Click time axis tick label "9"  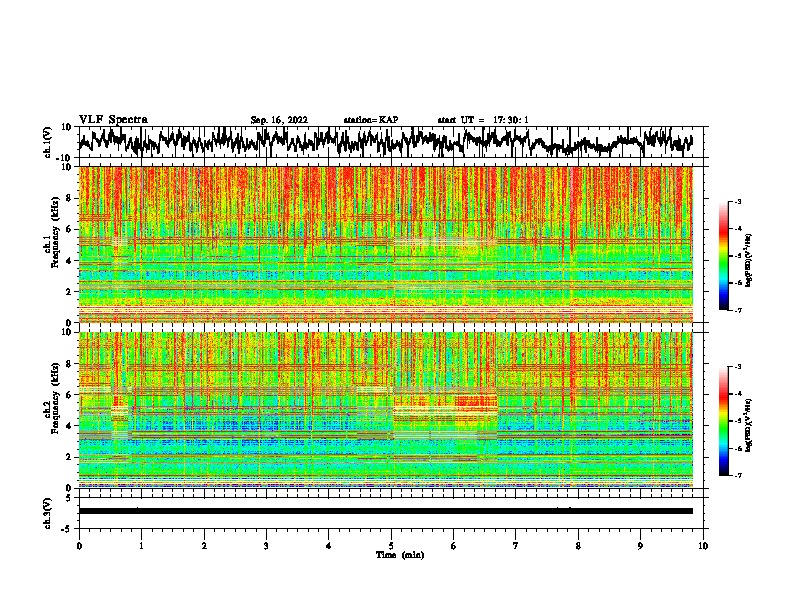point(640,546)
